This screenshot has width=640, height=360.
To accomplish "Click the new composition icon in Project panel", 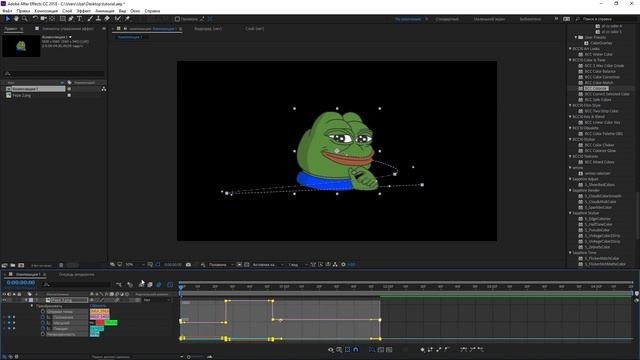I will click(x=21, y=265).
